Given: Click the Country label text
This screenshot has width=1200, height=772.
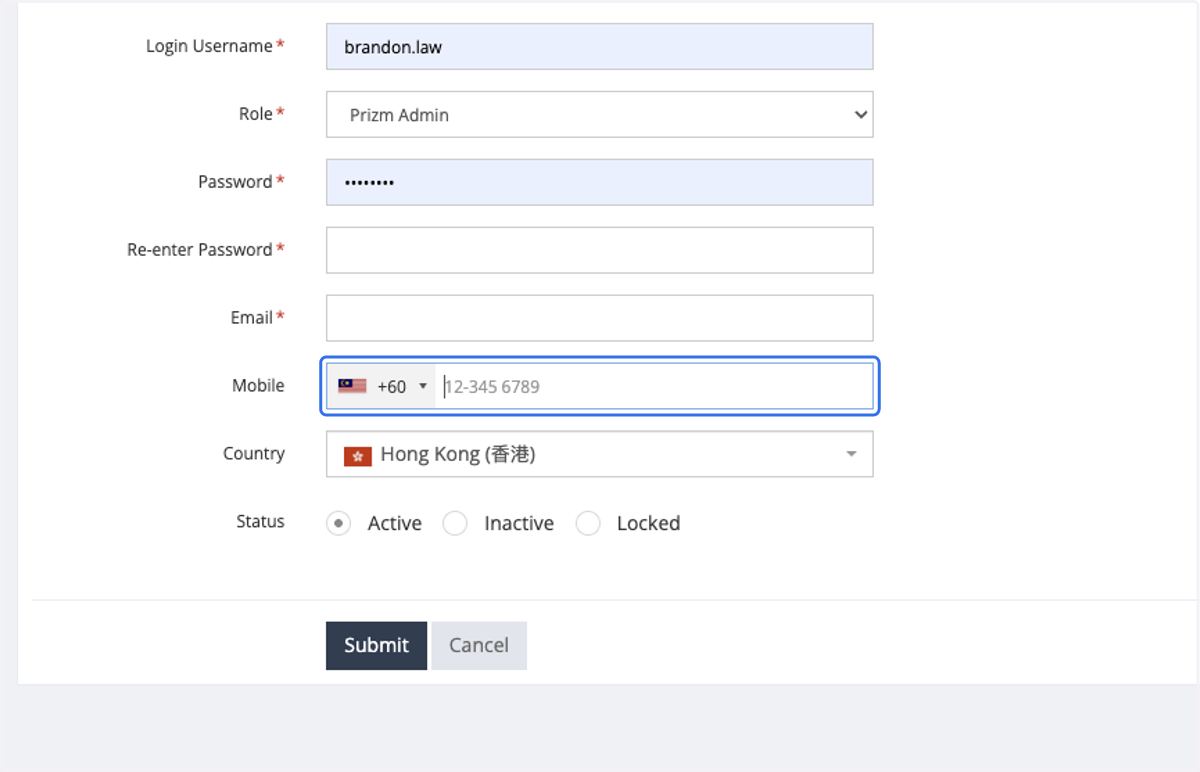Looking at the screenshot, I should pyautogui.click(x=254, y=454).
